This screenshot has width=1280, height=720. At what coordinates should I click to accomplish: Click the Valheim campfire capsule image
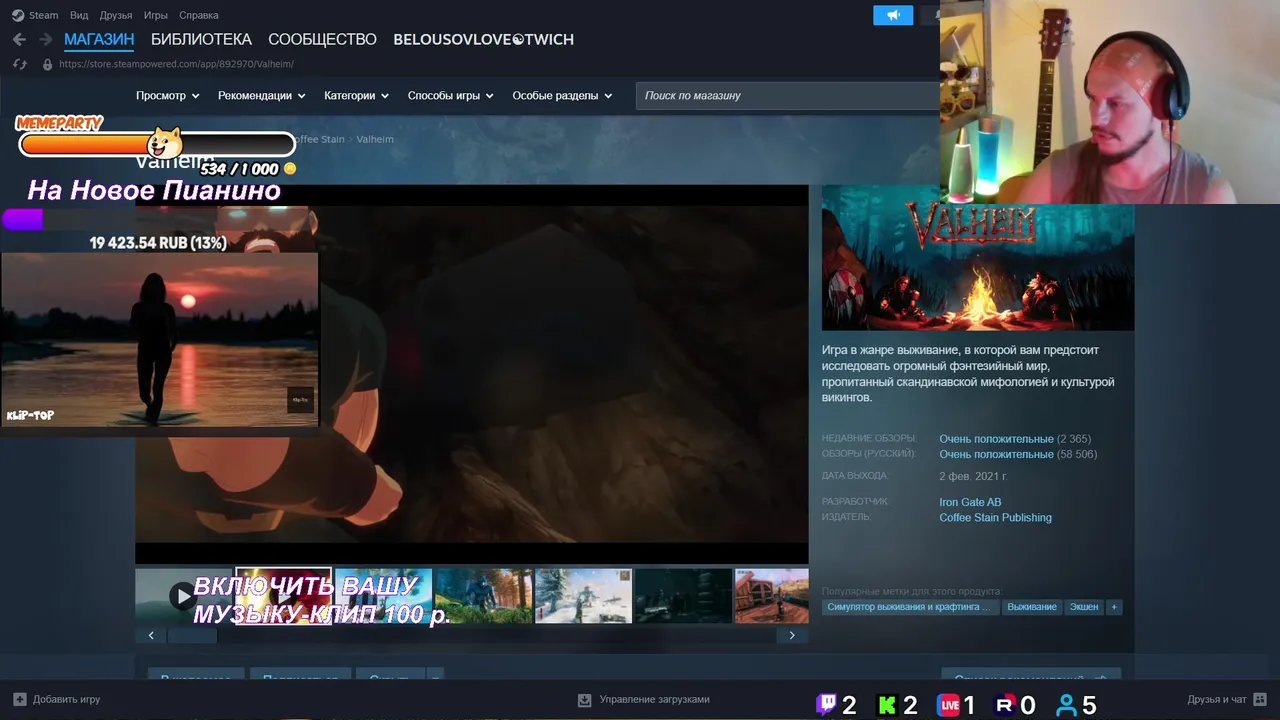tap(978, 258)
